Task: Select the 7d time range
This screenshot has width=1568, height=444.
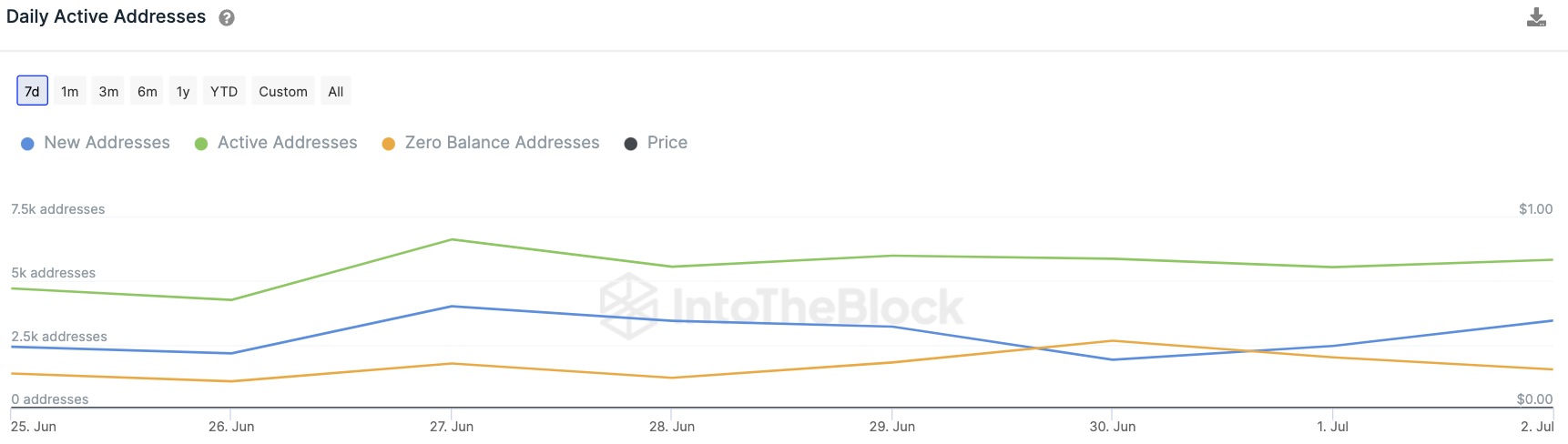Action: 32,91
